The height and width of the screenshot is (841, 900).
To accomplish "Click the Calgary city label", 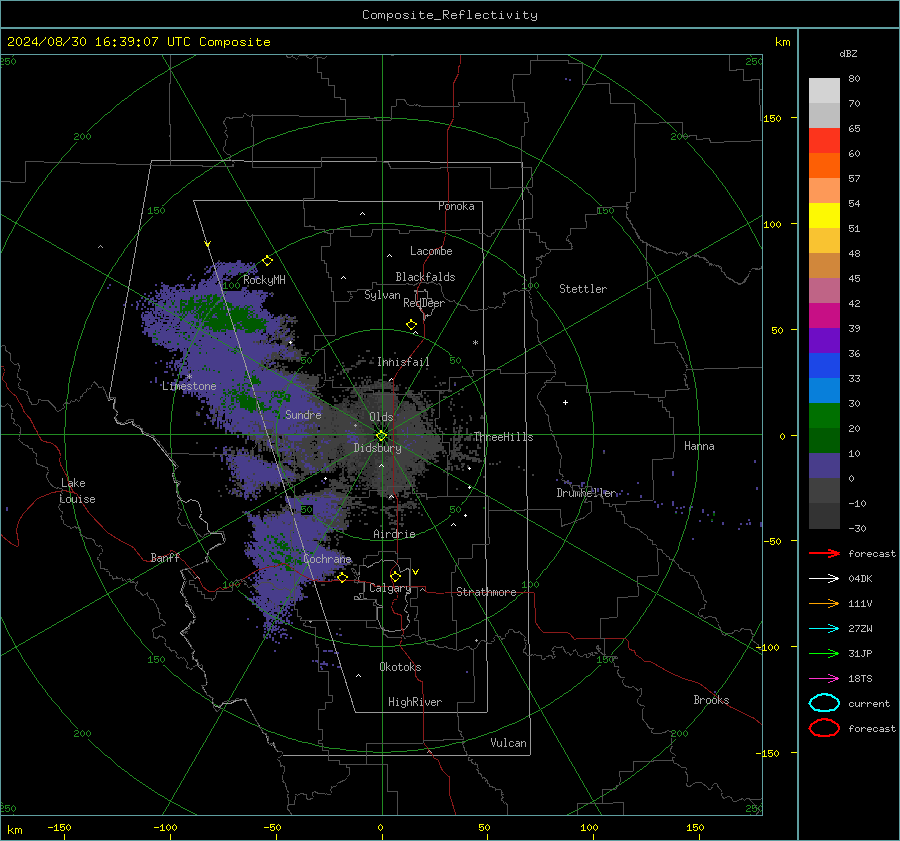I will [390, 588].
